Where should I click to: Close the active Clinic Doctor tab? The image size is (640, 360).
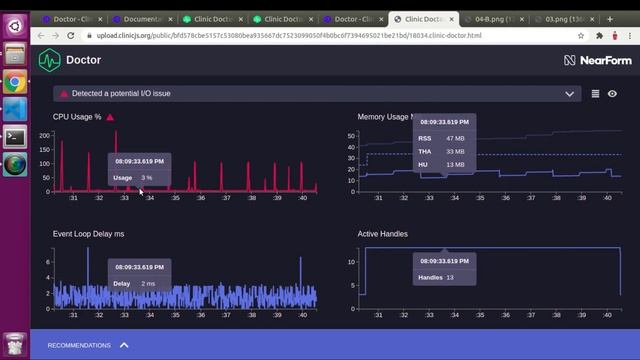pos(451,19)
